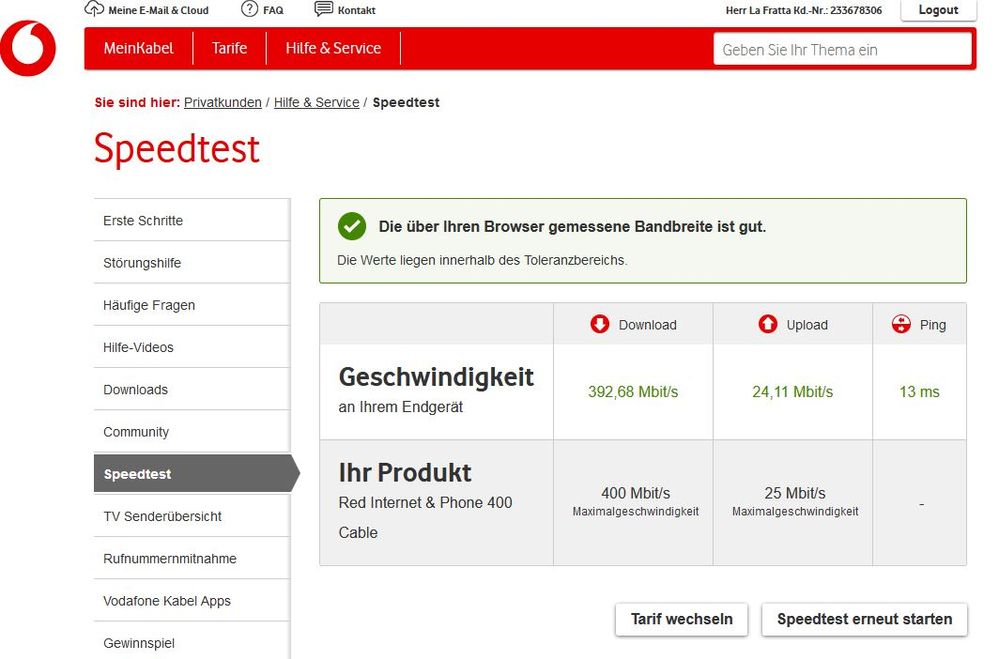This screenshot has width=999, height=659.
Task: Switch to the Tarife tab
Action: click(x=230, y=47)
